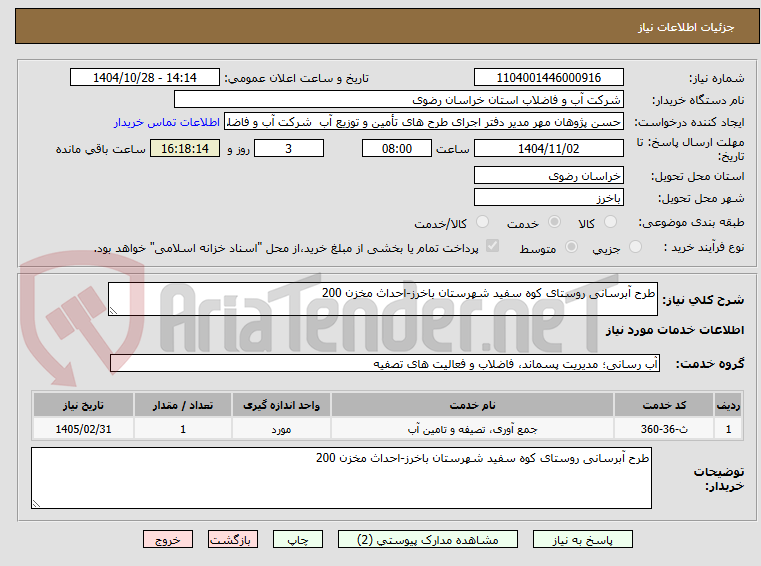Click the resize handle of شرح کلی نیاز box
Viewport: 761px width, 566px height.
coord(113,311)
